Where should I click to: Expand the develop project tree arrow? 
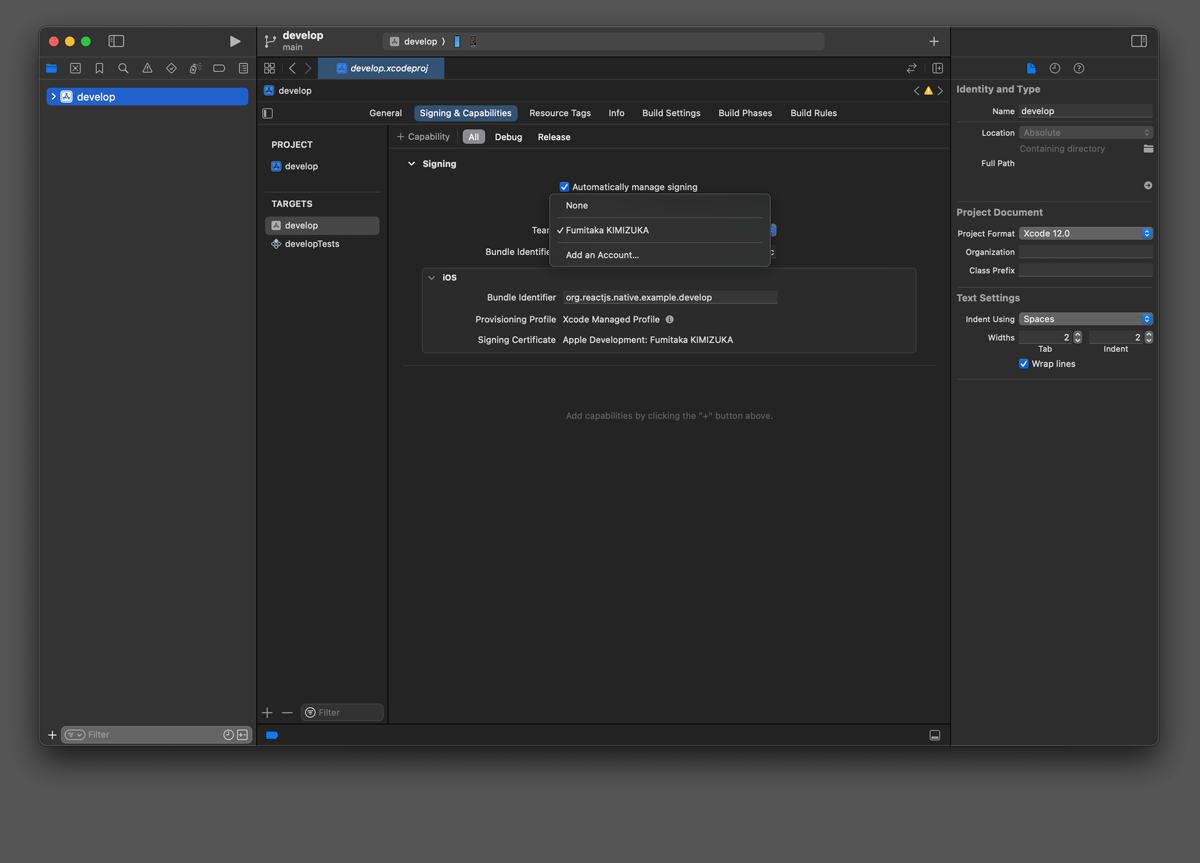click(53, 97)
